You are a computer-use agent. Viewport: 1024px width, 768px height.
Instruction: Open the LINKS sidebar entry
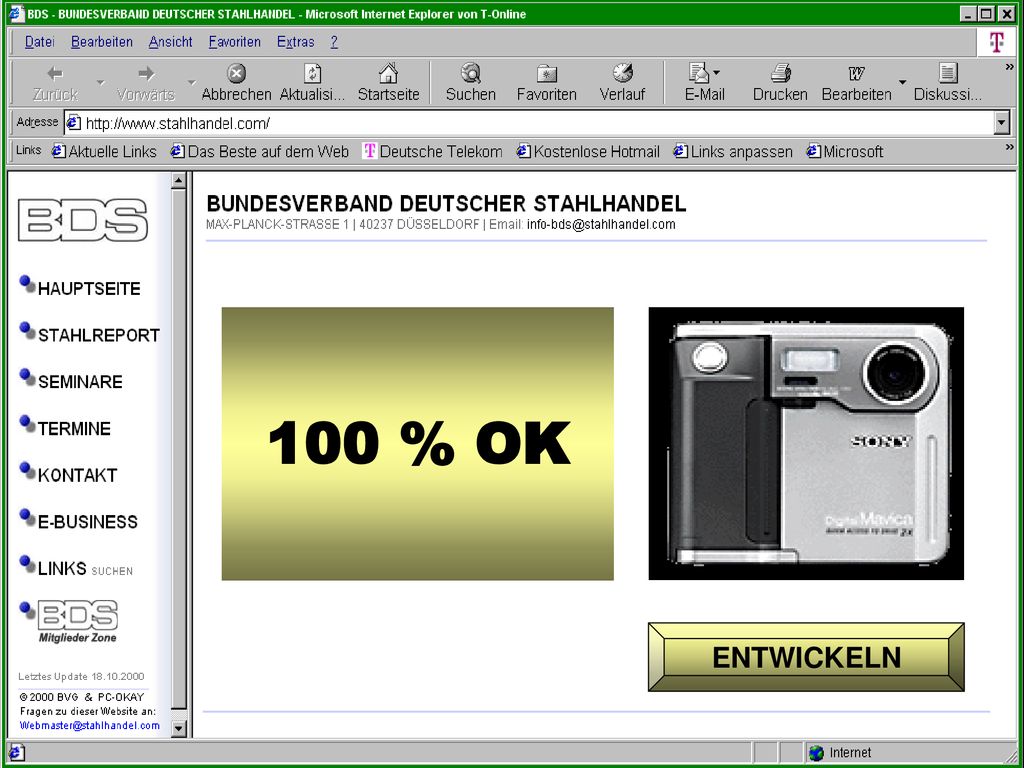click(62, 568)
